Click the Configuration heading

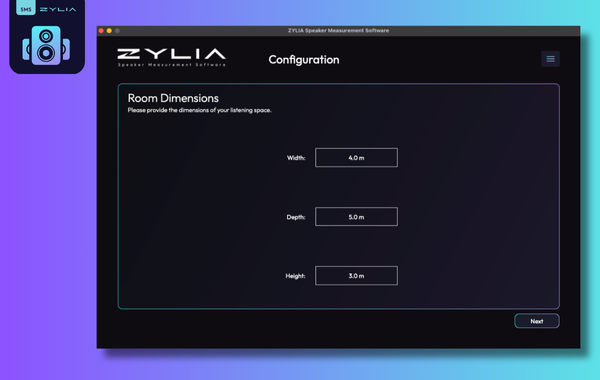304,60
